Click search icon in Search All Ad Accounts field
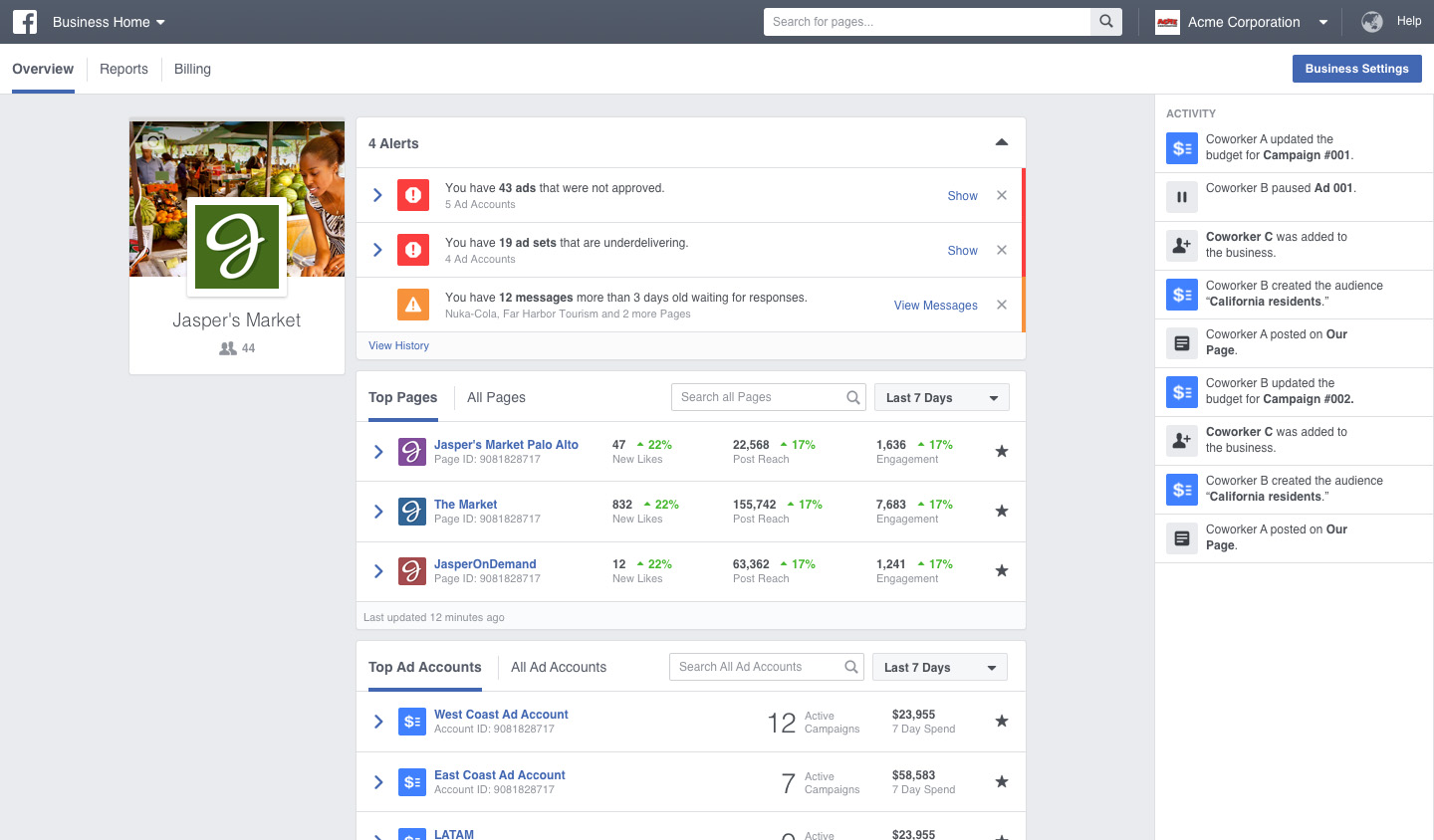Screen dimensions: 1434x840 pos(851,667)
